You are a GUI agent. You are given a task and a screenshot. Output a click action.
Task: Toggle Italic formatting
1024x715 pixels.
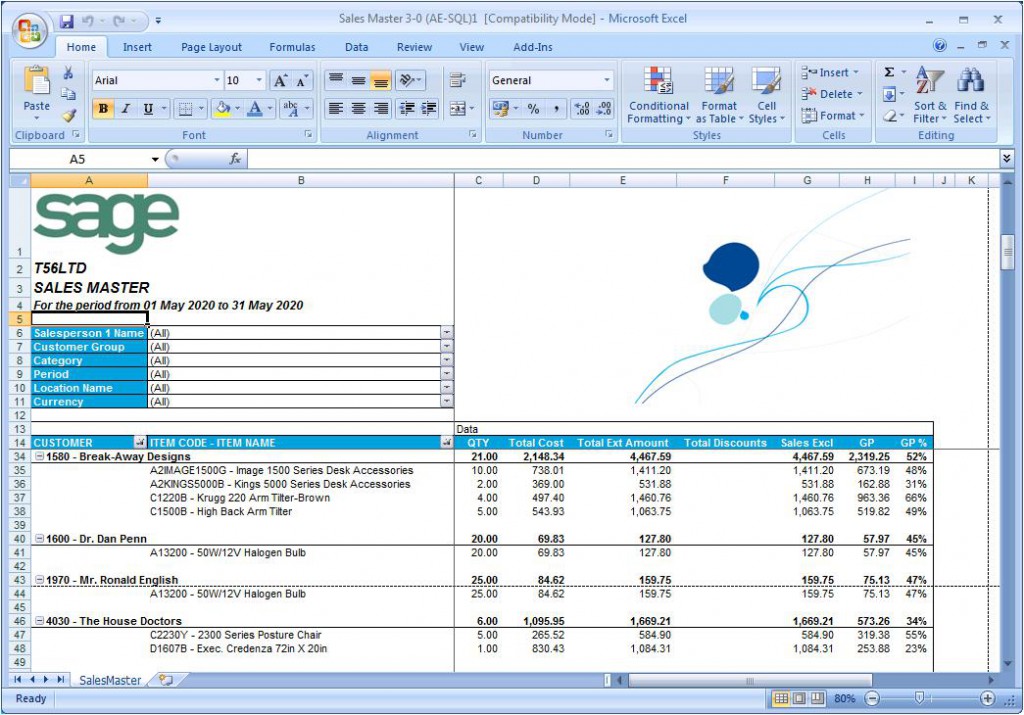click(126, 109)
